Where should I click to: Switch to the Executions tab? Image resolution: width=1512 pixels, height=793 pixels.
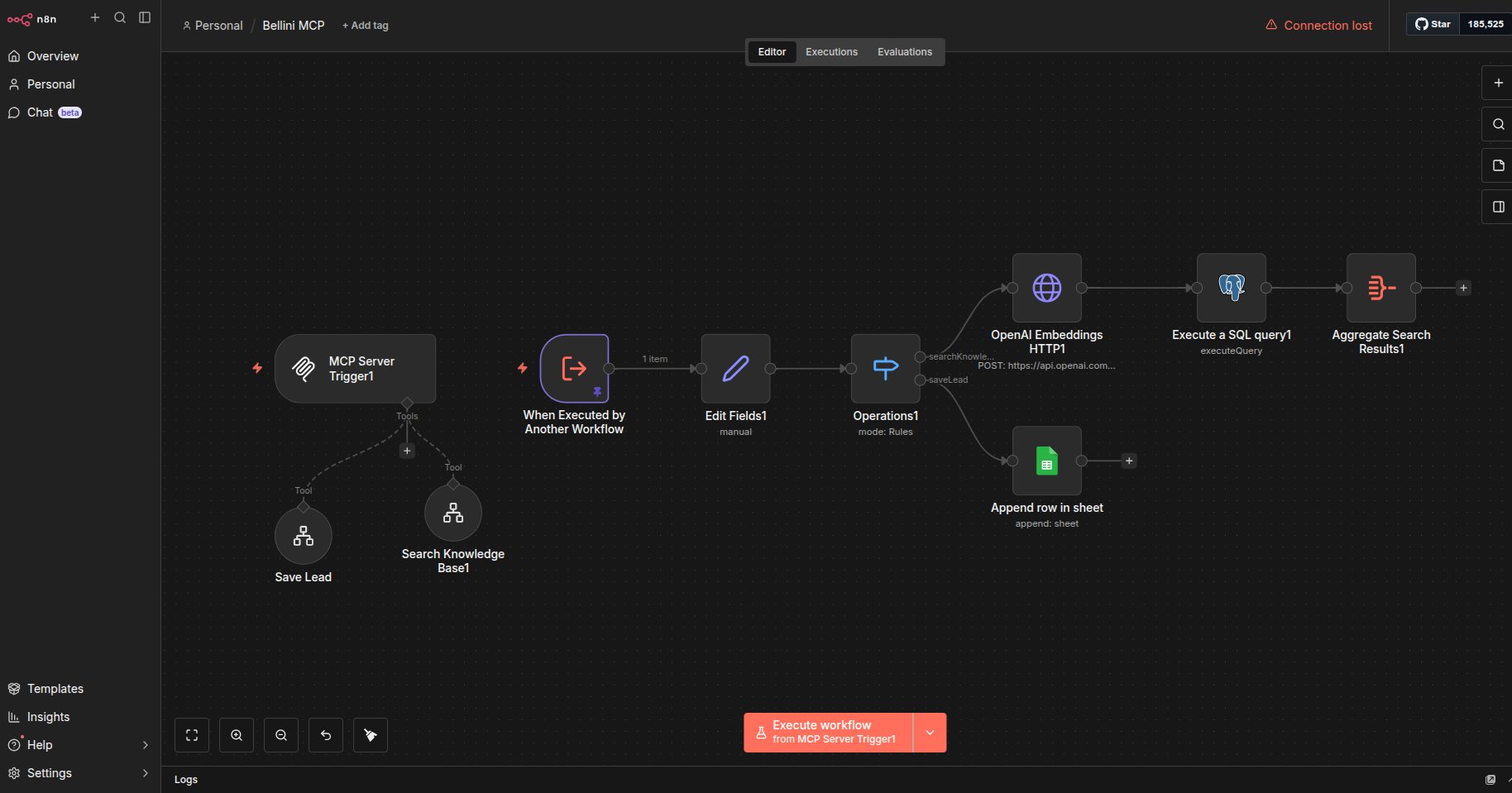pyautogui.click(x=831, y=52)
